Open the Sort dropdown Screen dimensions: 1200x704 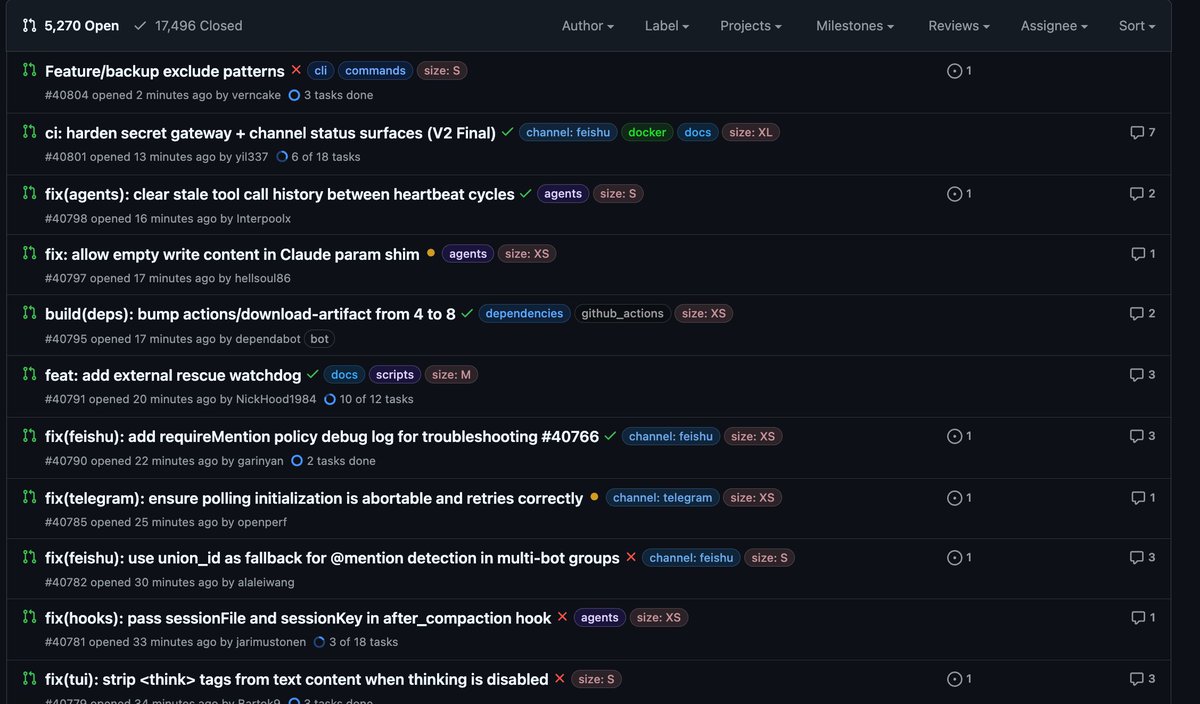[1137, 26]
